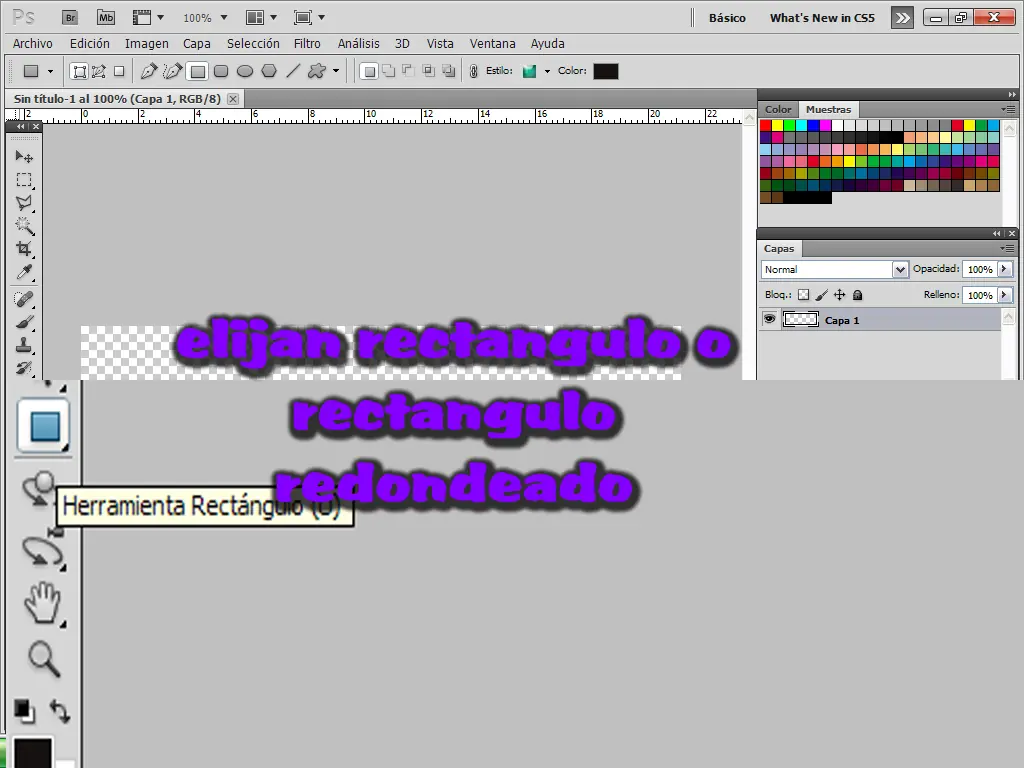The image size is (1024, 768).
Task: Switch to the Color panel tab
Action: 778,110
